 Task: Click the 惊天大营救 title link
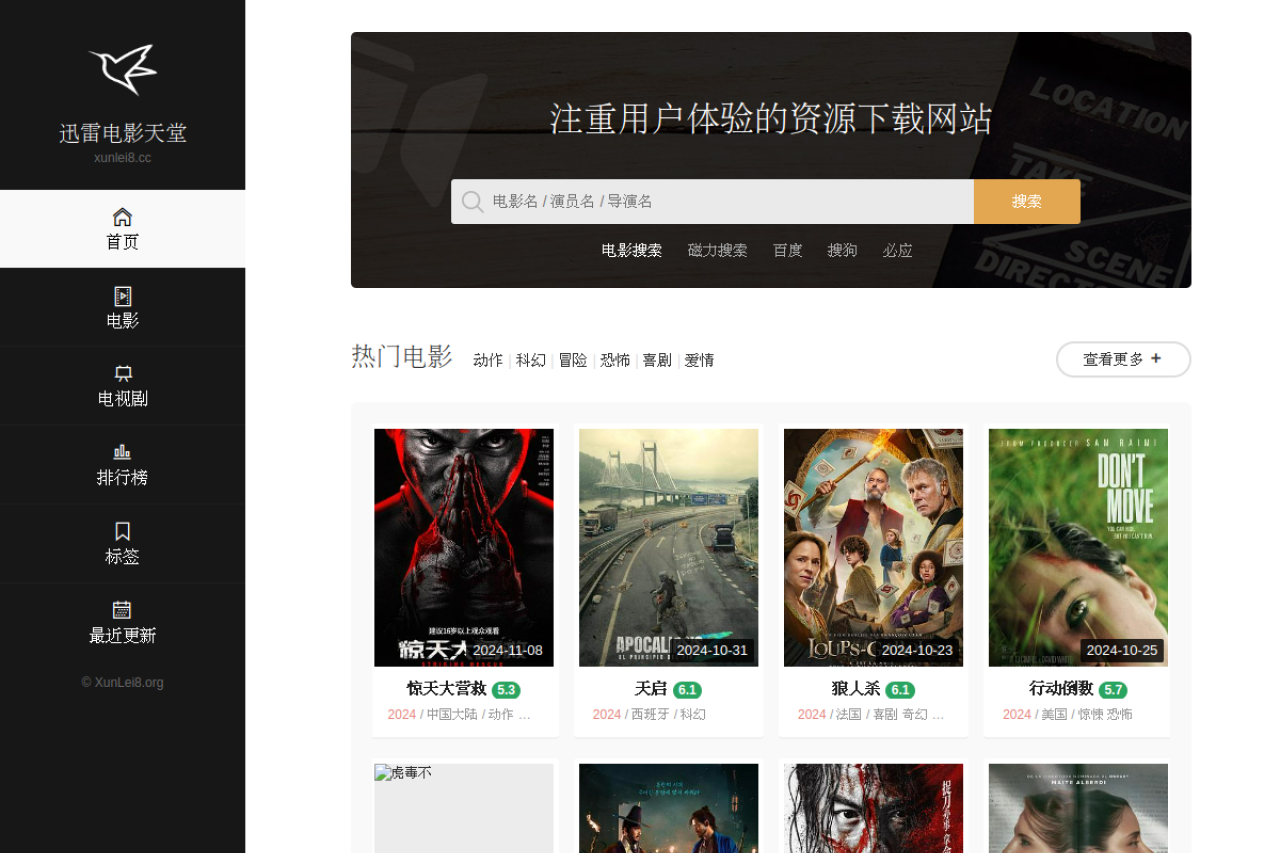(x=447, y=689)
